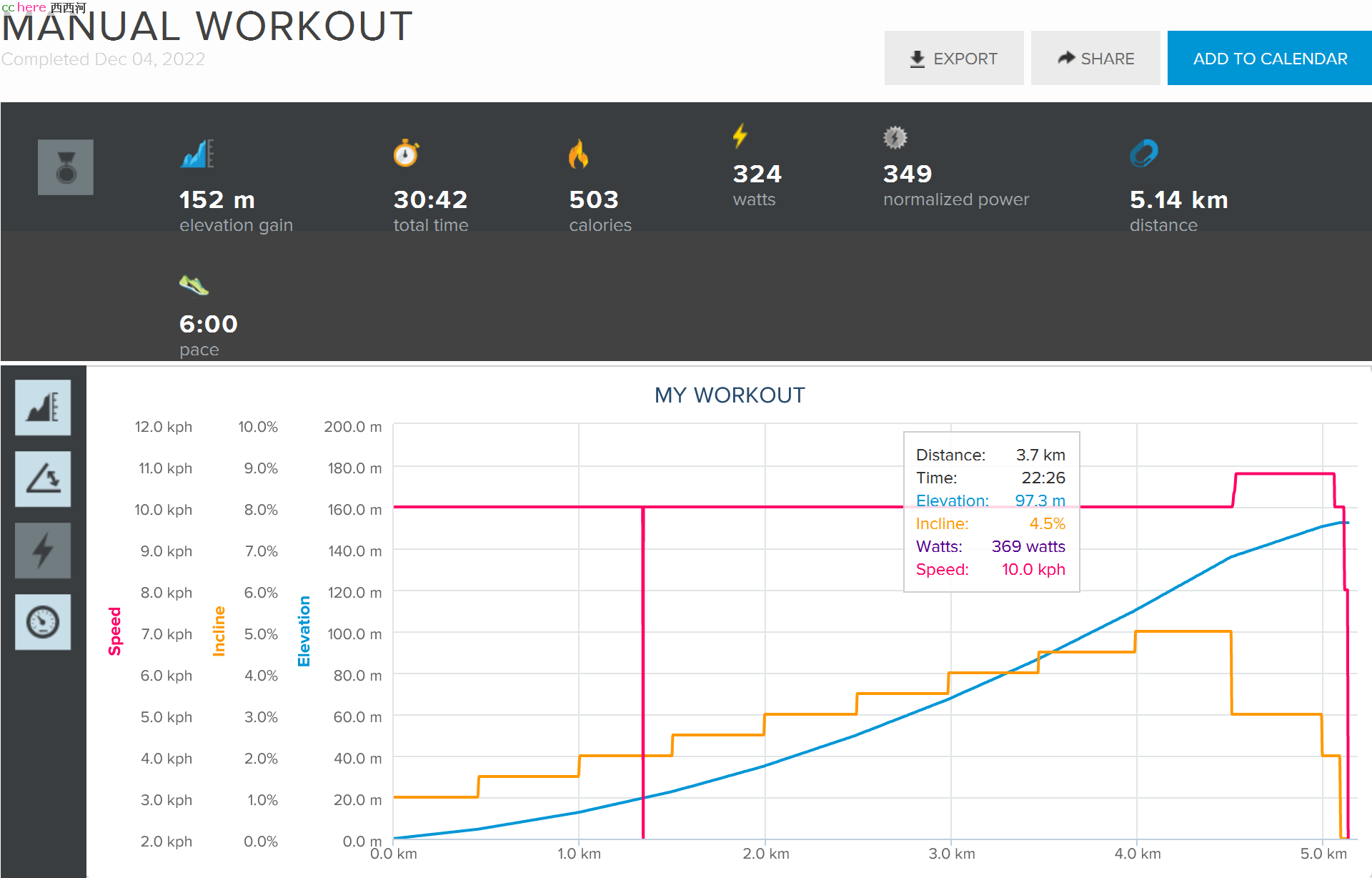Click the blue Elevation axis label
The width and height of the screenshot is (1372, 878).
pos(304,631)
